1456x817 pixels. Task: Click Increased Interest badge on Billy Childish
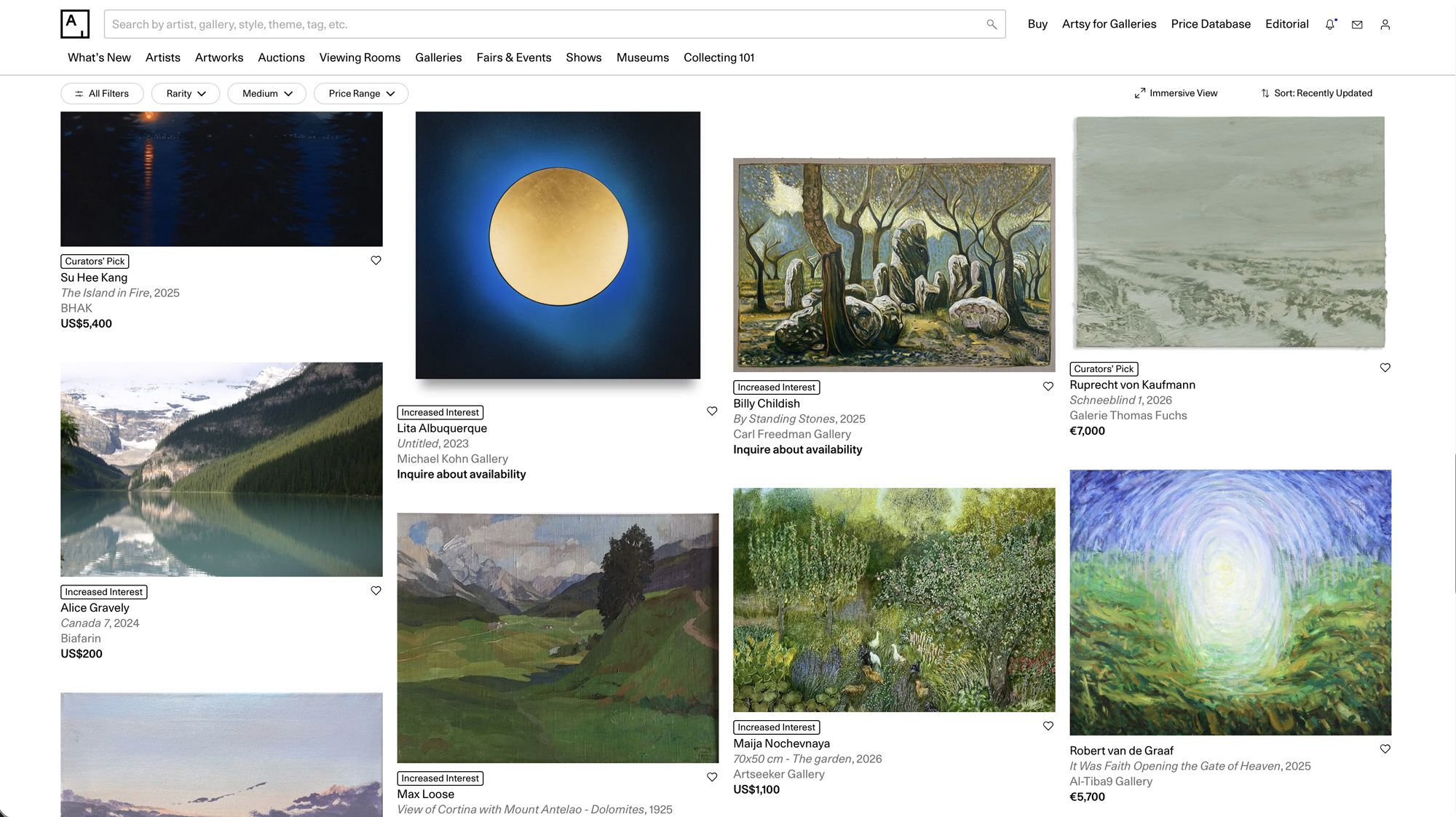(x=776, y=387)
